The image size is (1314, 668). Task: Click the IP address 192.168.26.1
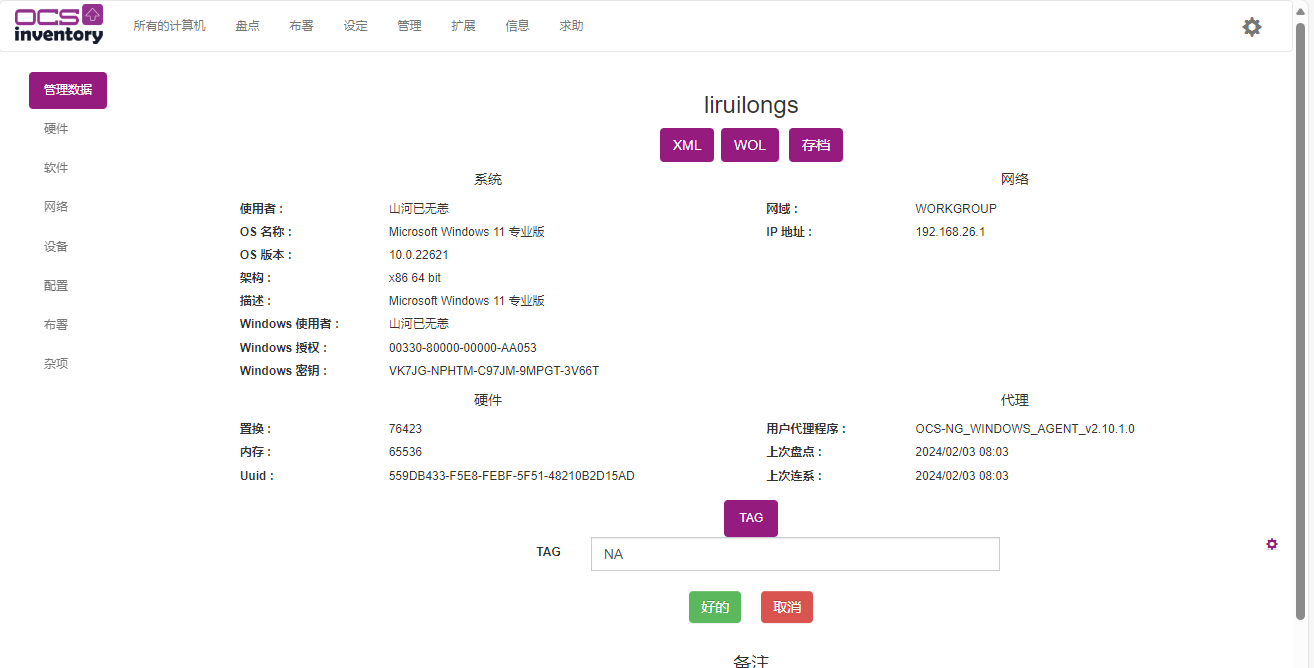click(950, 232)
